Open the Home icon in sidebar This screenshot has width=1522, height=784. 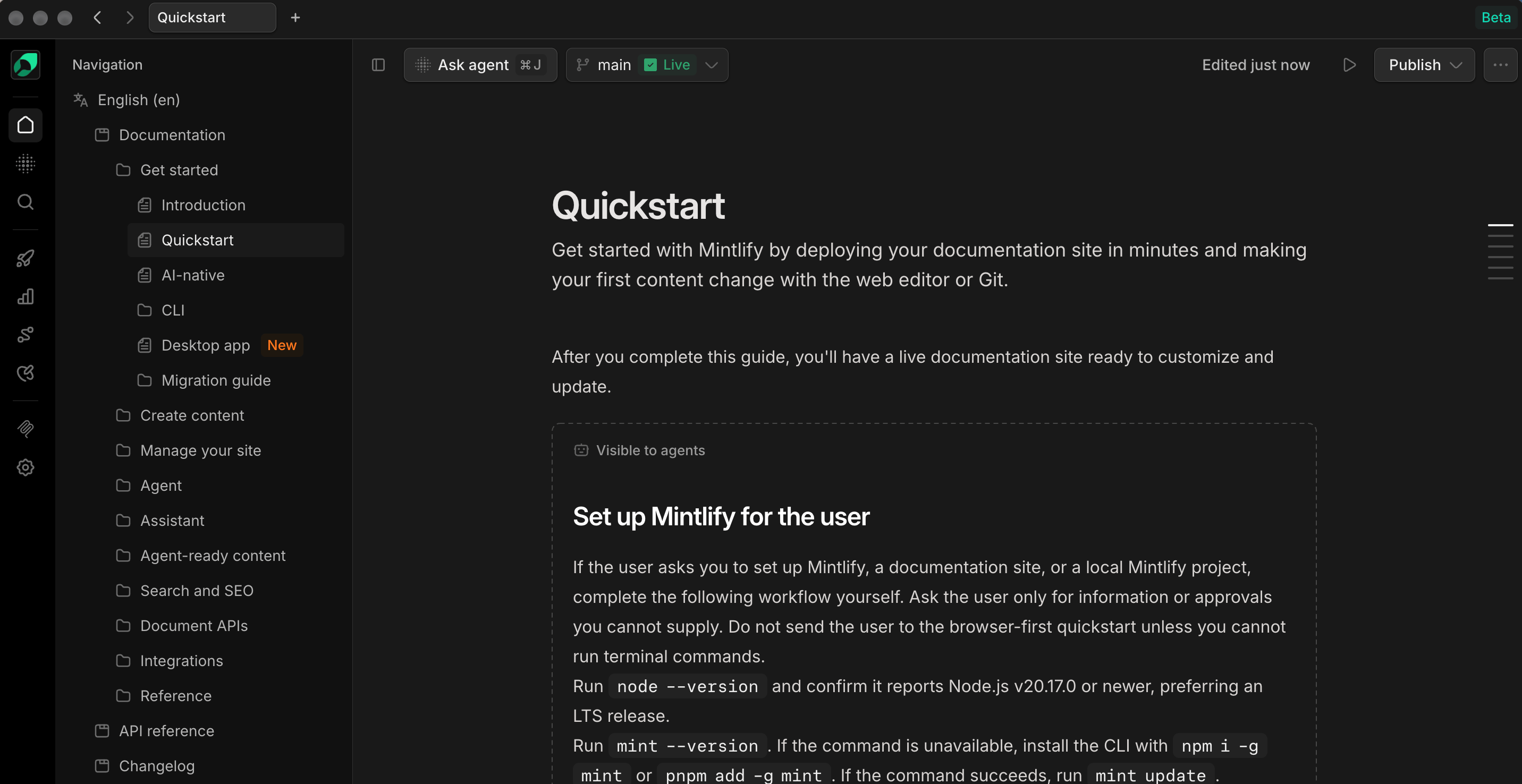point(26,125)
